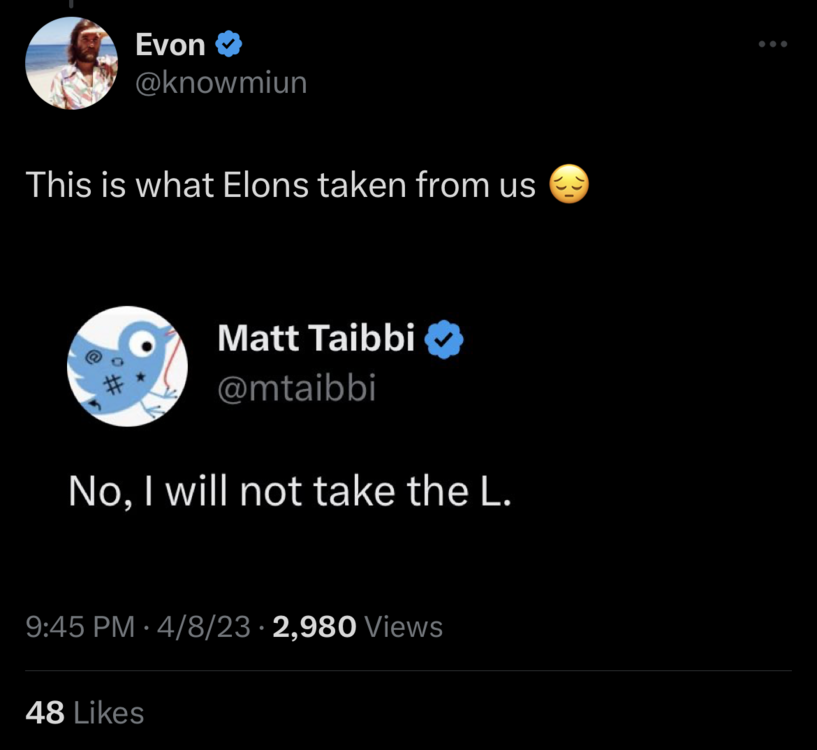Click the pensive face emoji

click(x=570, y=185)
